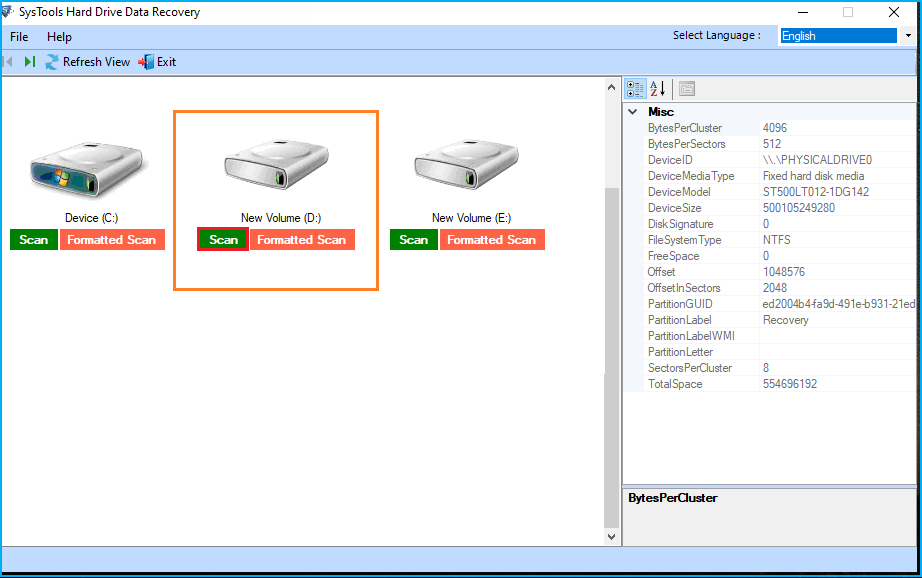Screen dimensions: 922x578
Task: Click the New Volume (D:) label text
Action: (281, 218)
